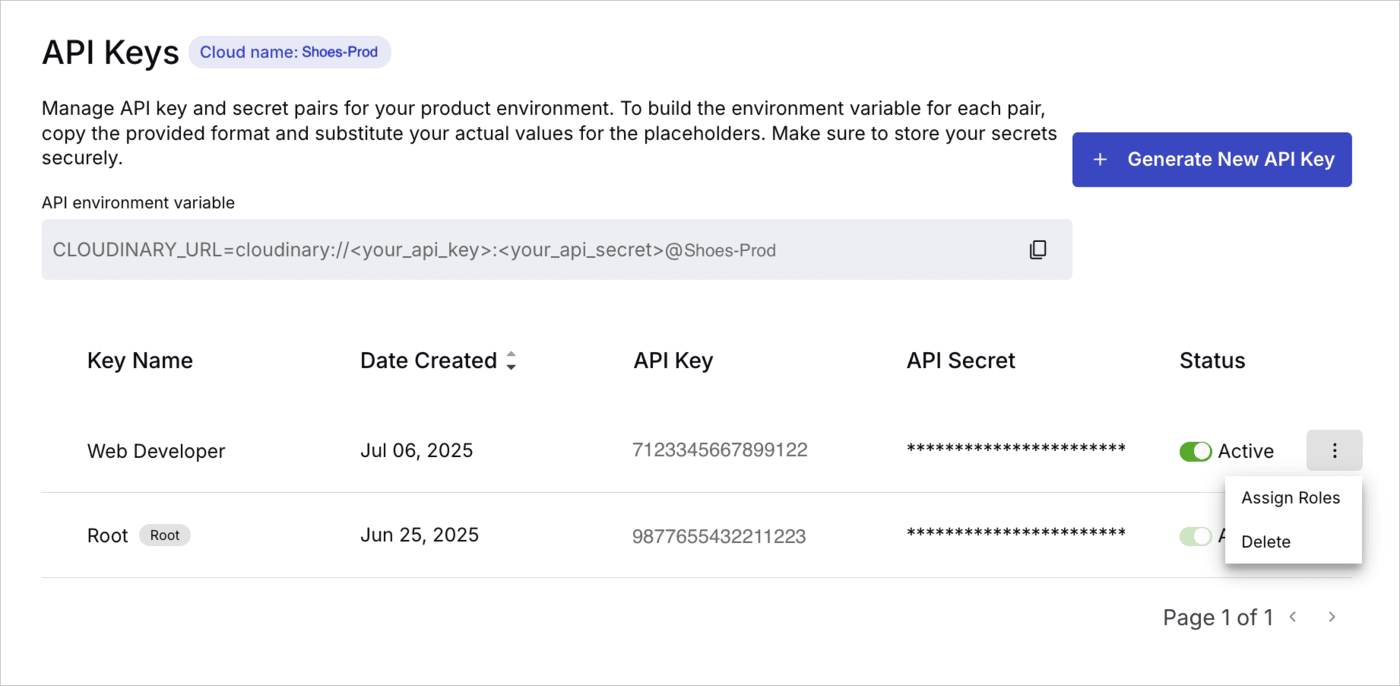Click the right pagination chevron
This screenshot has height=686, width=1400.
click(x=1331, y=617)
